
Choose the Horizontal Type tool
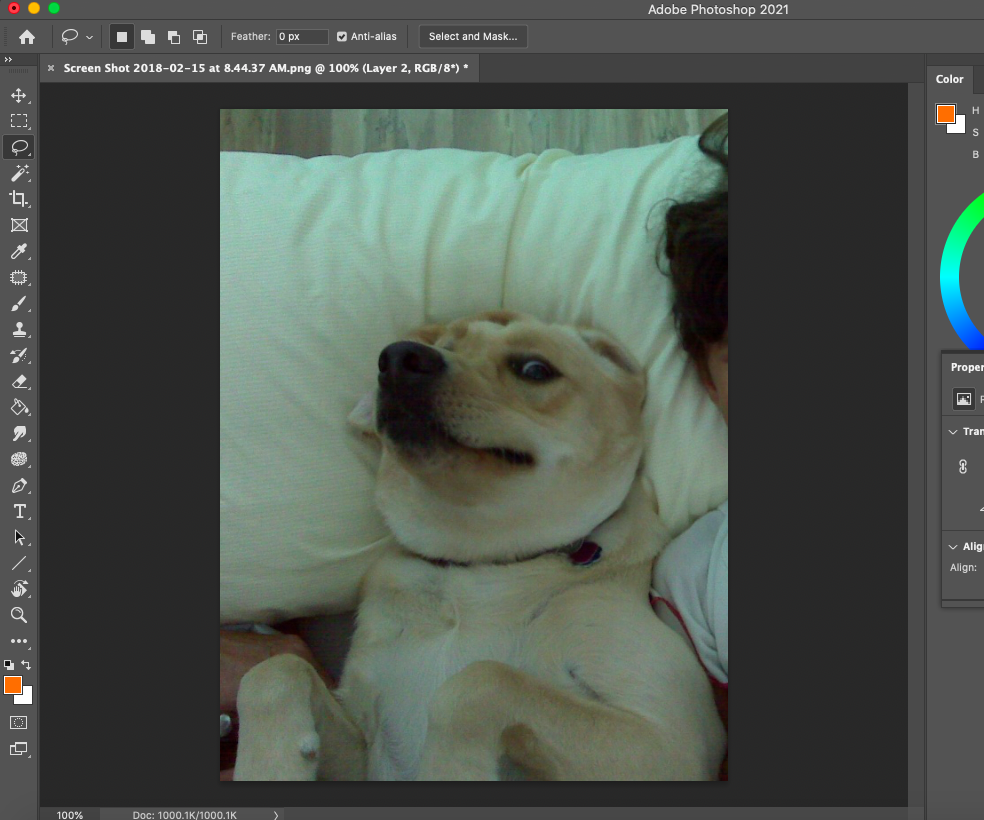tap(19, 511)
